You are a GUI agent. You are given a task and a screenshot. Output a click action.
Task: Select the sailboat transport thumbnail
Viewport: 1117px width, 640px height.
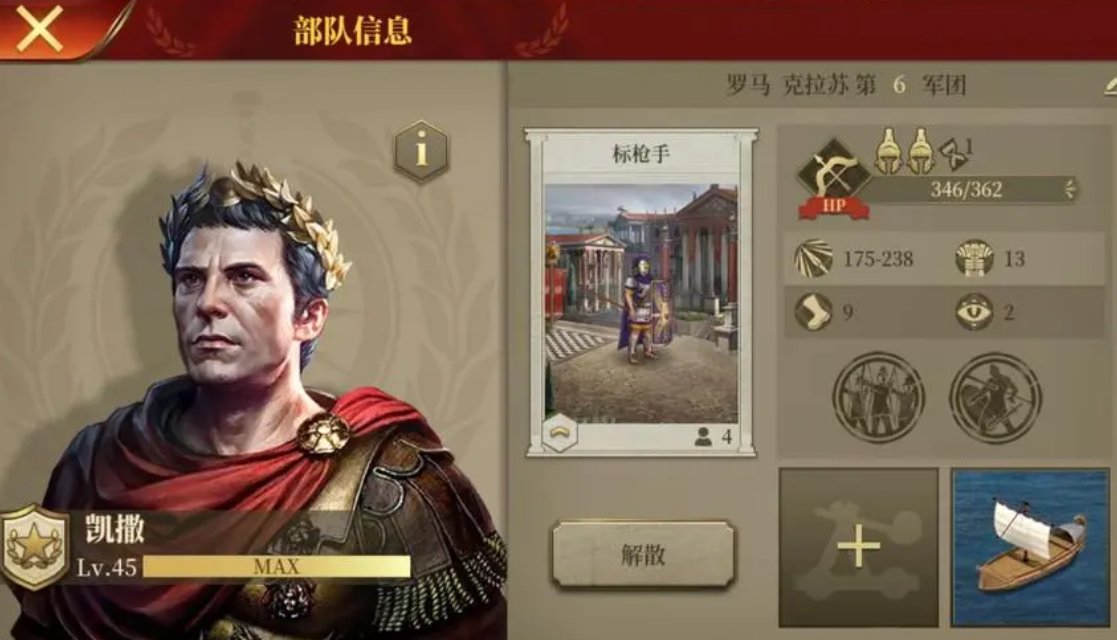[1030, 547]
